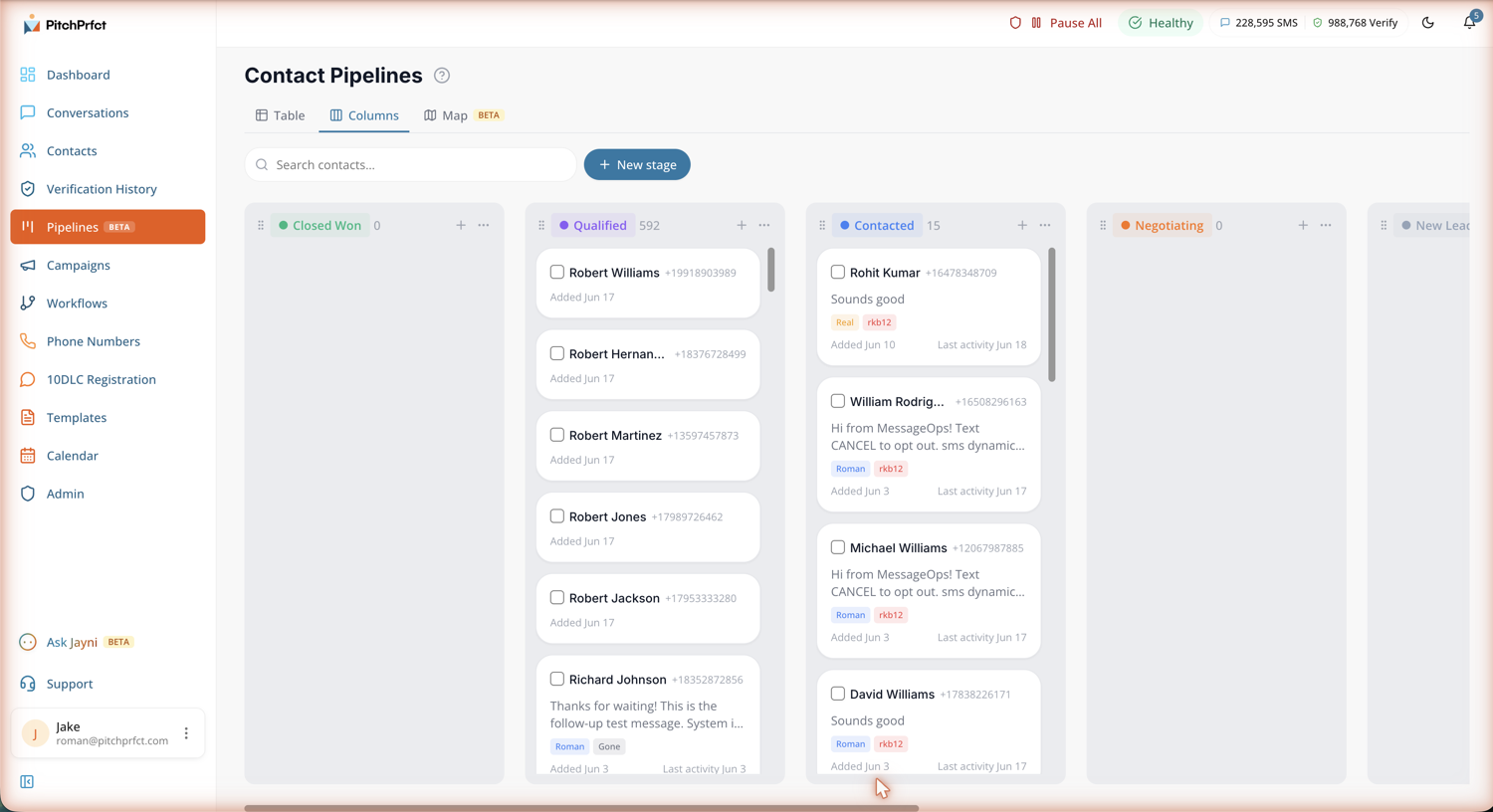The width and height of the screenshot is (1493, 812).
Task: Click the Contacted stage drag handle
Action: pyautogui.click(x=822, y=226)
